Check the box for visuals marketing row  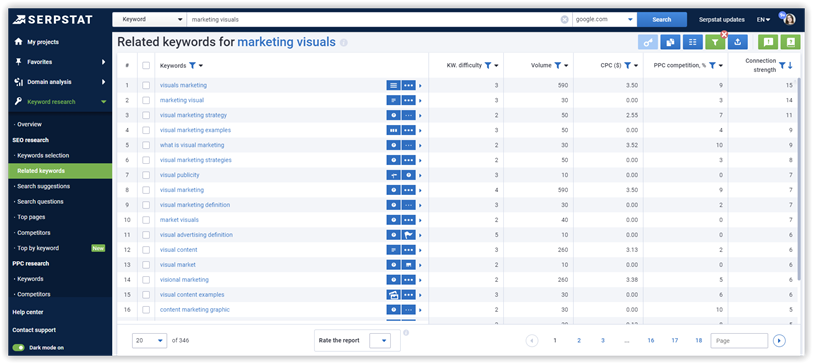click(146, 85)
